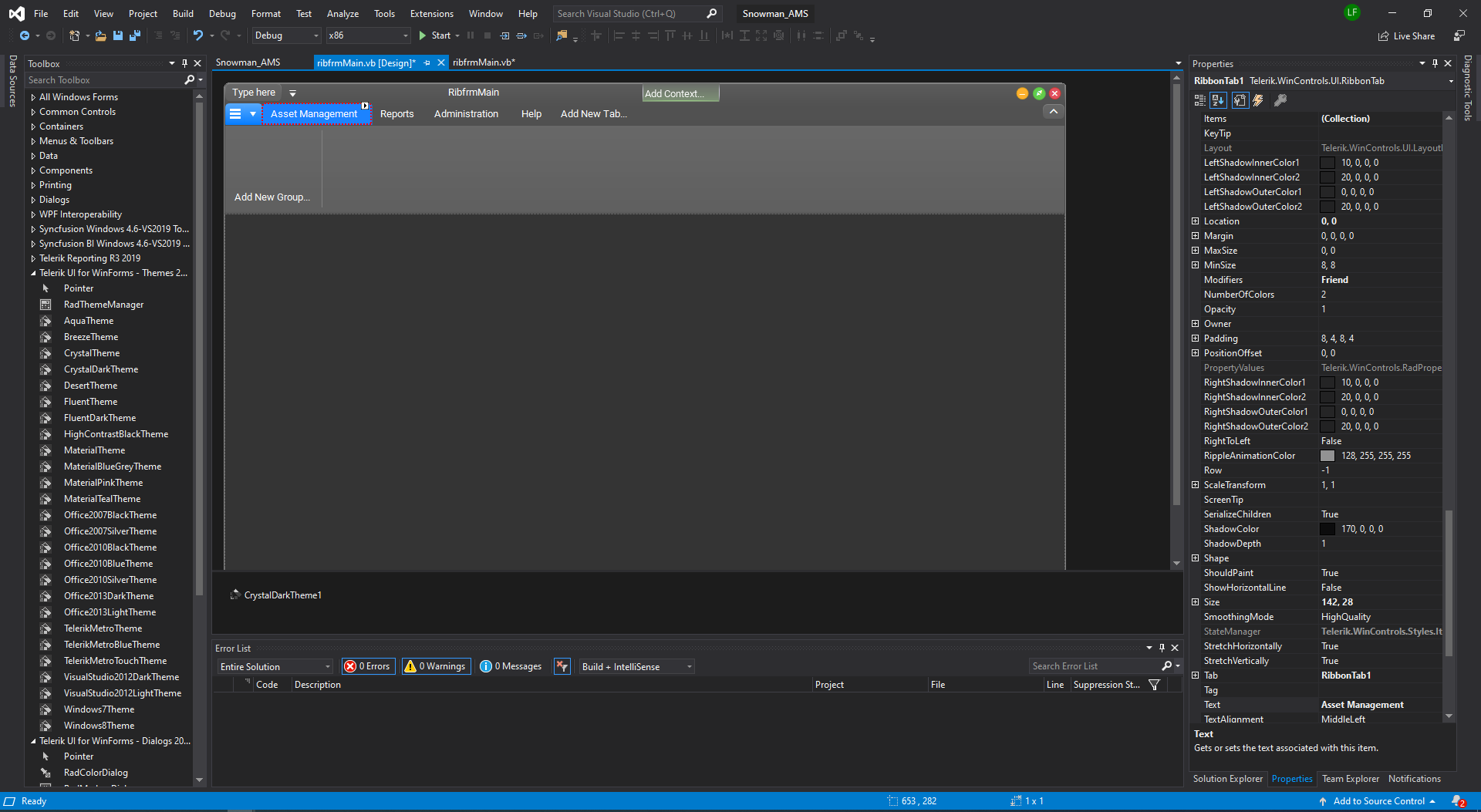This screenshot has width=1481, height=812.
Task: Expand the All Windows Forms toolbox group
Action: 33,97
